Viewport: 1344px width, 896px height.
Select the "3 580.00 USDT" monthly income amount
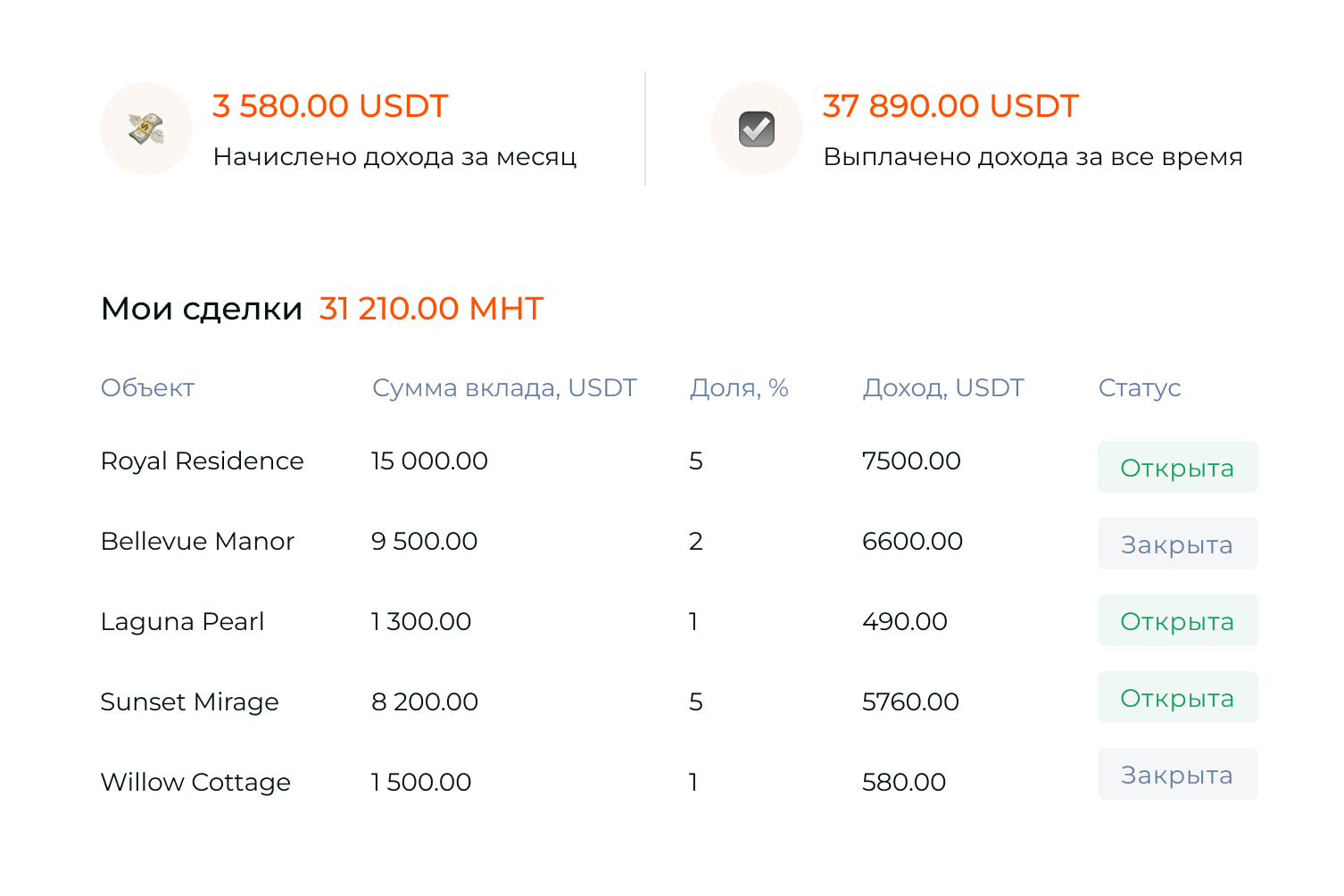pyautogui.click(x=329, y=105)
